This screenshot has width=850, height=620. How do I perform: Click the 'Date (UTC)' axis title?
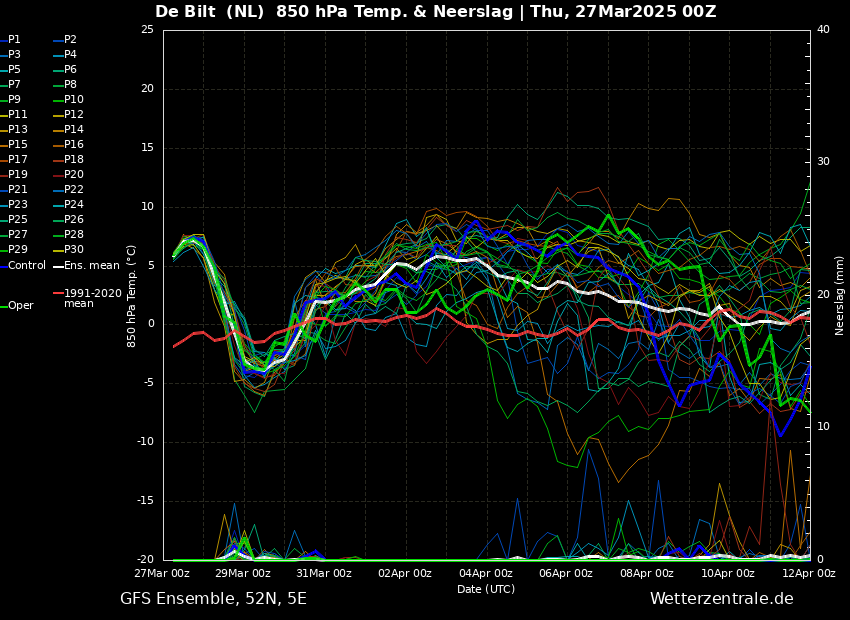486,589
